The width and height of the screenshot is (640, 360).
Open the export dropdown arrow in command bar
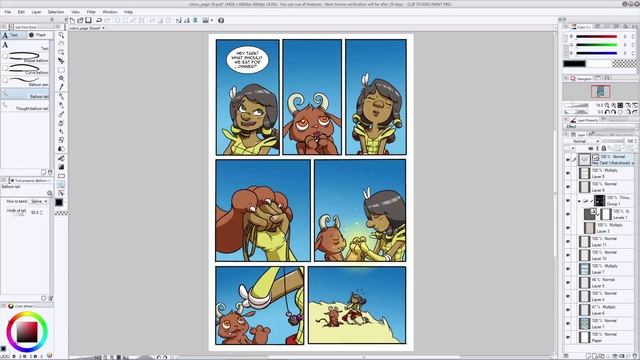212,20
